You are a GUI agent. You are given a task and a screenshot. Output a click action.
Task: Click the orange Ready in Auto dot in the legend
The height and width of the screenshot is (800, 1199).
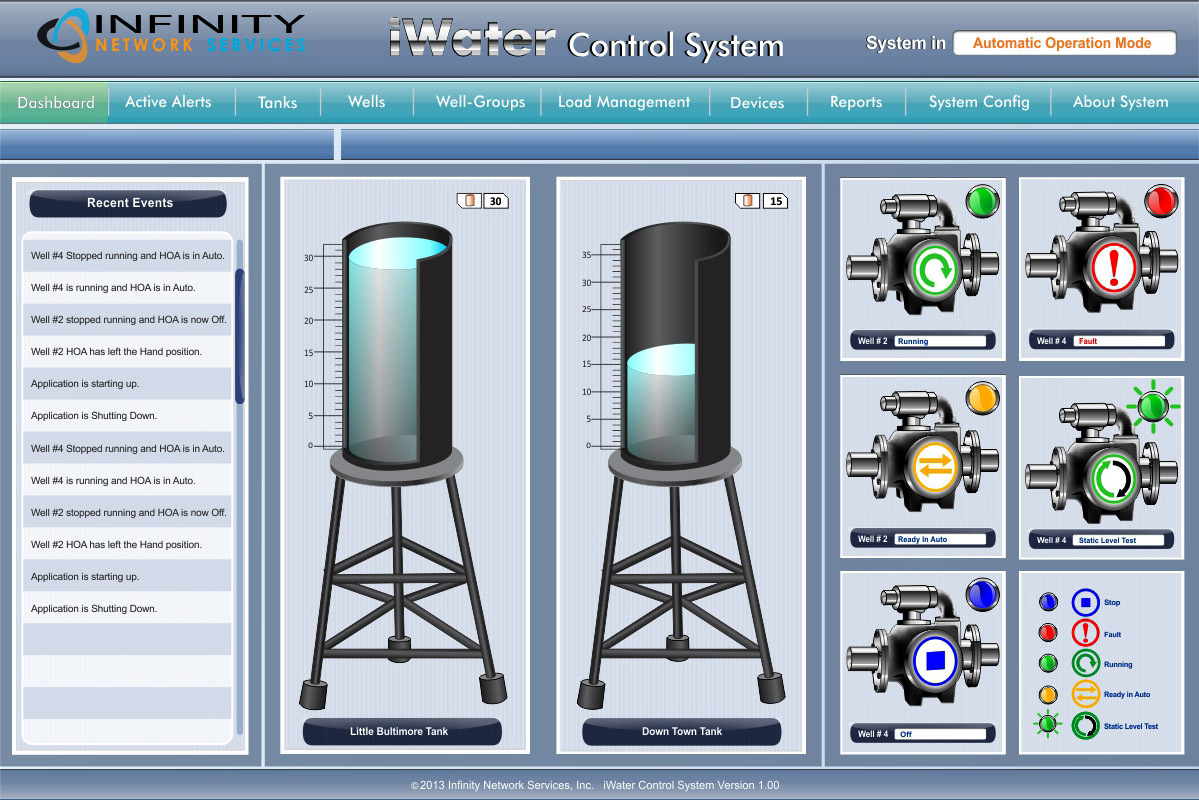[1048, 694]
